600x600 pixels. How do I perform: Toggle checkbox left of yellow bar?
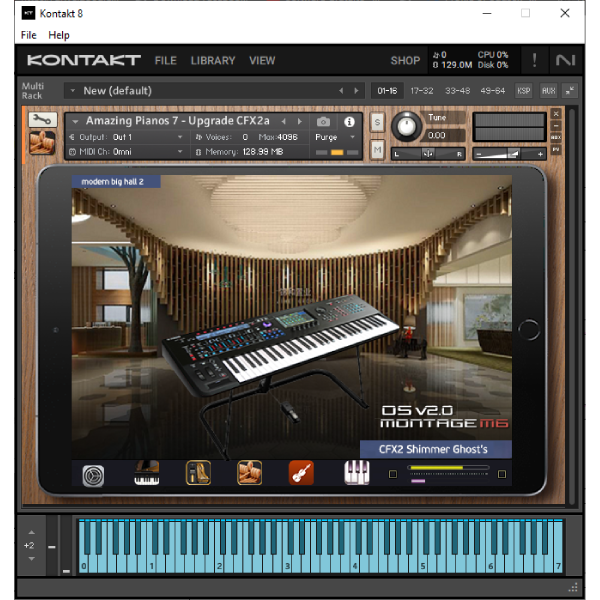(393, 474)
